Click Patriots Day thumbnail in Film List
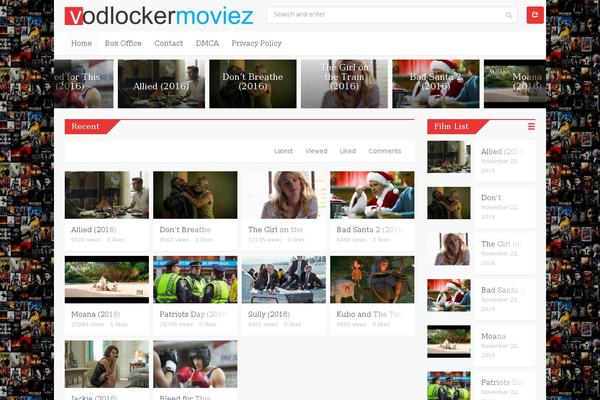The image size is (600, 400). tap(449, 386)
